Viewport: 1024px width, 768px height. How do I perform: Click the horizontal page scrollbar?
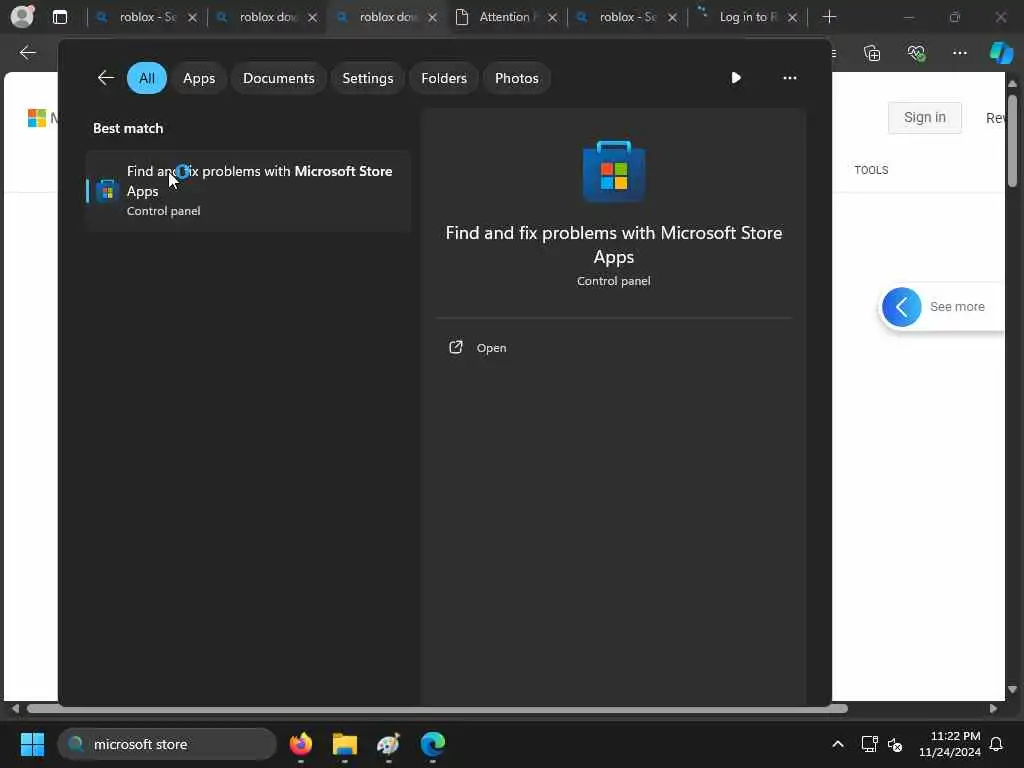pos(437,708)
